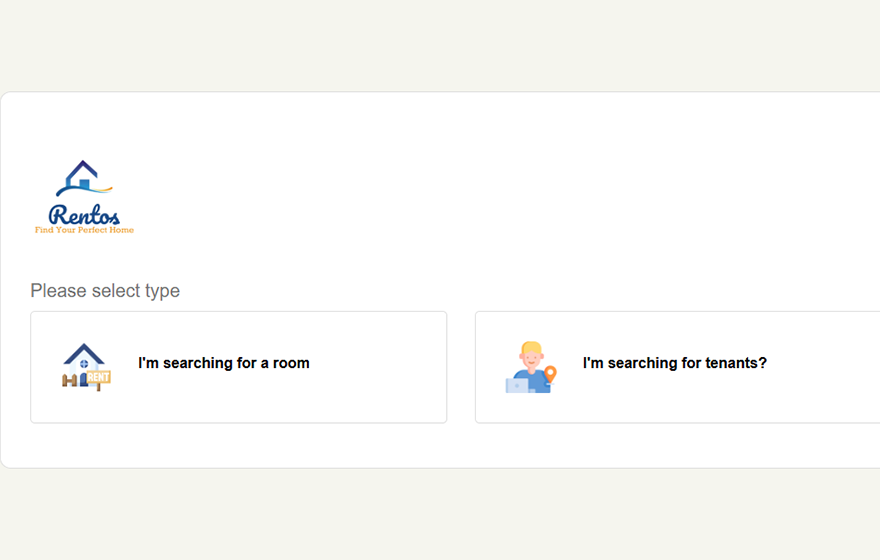
Task: Click the RENT sign on house icon
Action: [99, 377]
